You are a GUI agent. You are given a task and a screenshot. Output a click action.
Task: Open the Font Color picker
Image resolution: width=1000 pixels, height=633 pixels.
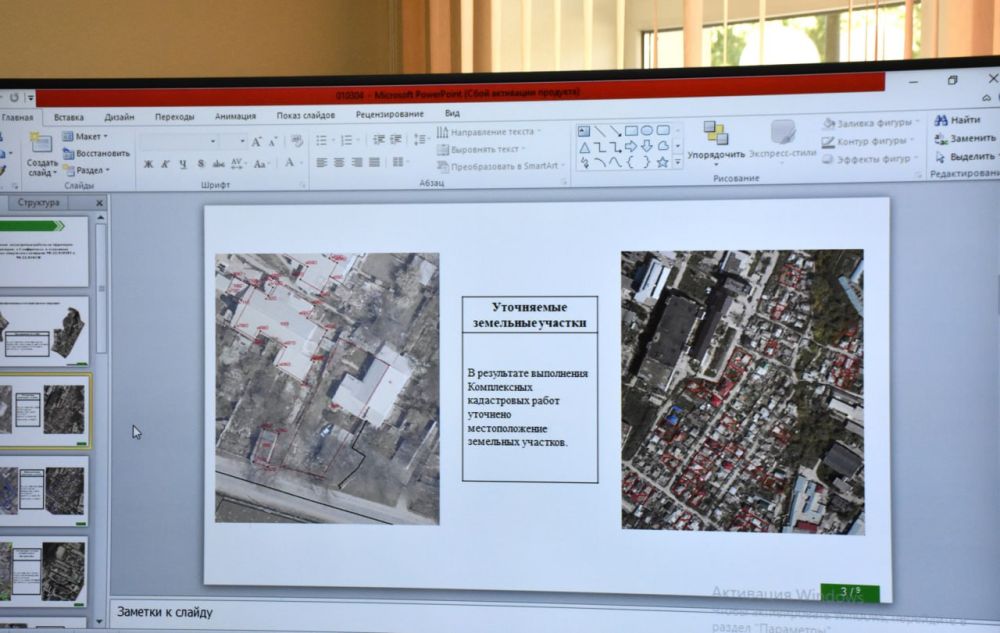coord(291,163)
